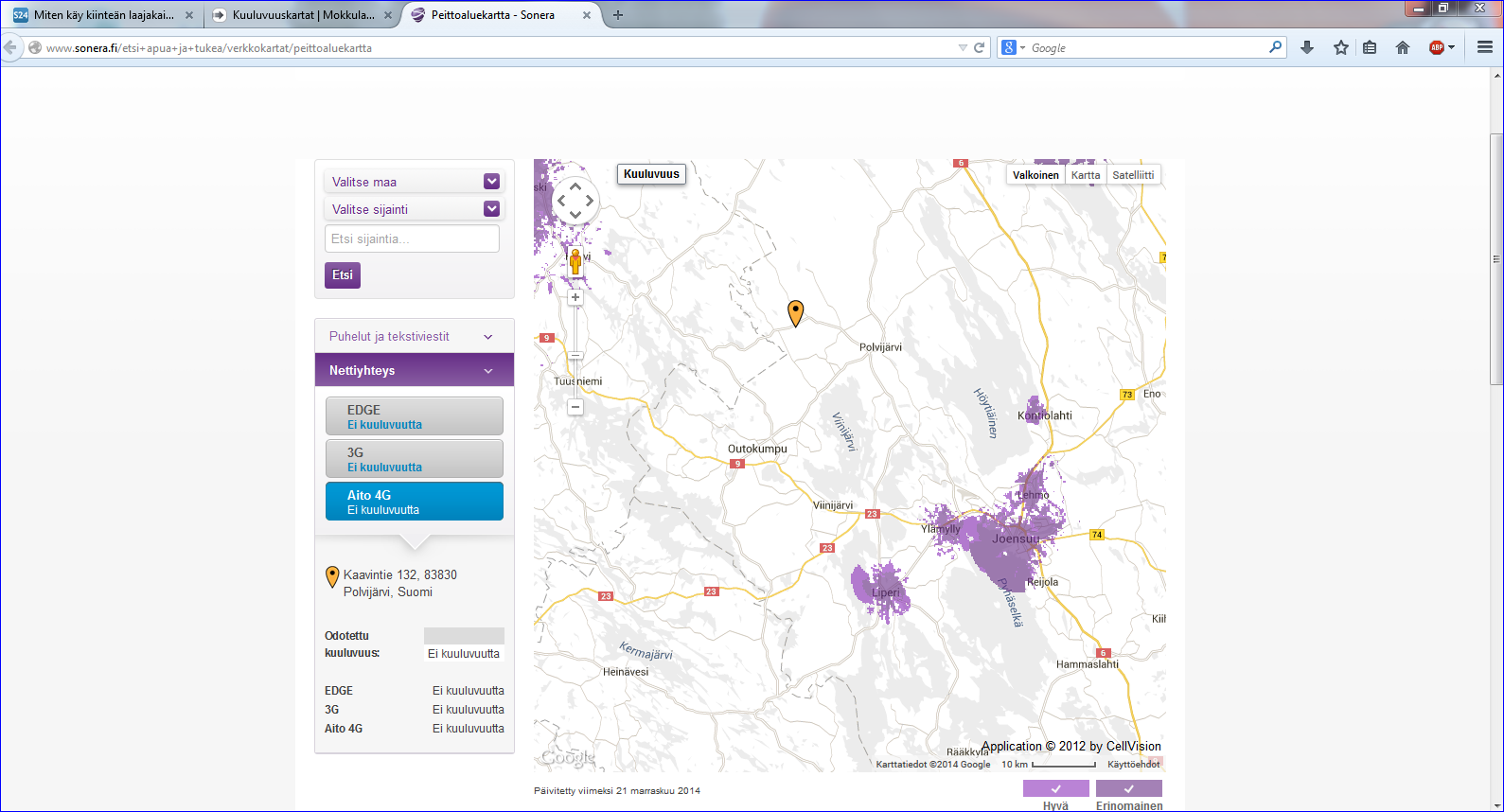The width and height of the screenshot is (1504, 812).
Task: Select the Street View pegman icon
Action: tap(575, 262)
